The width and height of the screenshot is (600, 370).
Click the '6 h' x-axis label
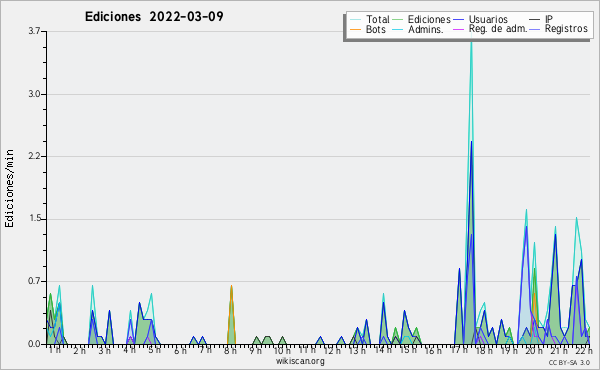point(180,351)
